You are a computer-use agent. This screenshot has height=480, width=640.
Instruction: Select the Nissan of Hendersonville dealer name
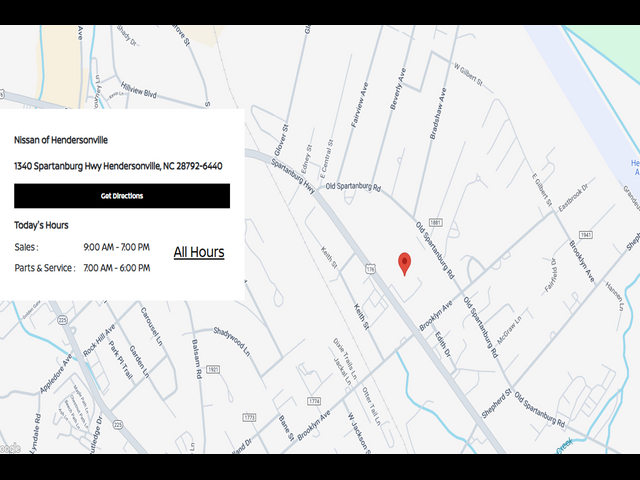tap(61, 140)
